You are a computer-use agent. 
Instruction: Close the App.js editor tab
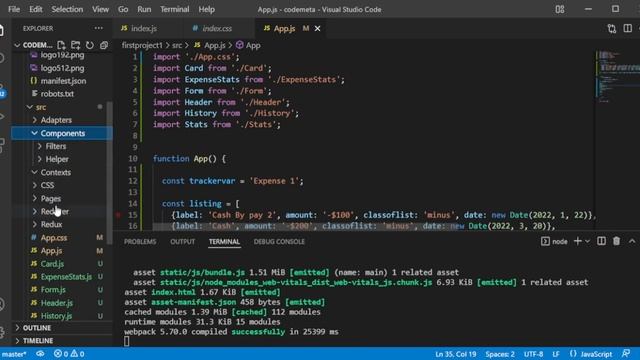[317, 29]
